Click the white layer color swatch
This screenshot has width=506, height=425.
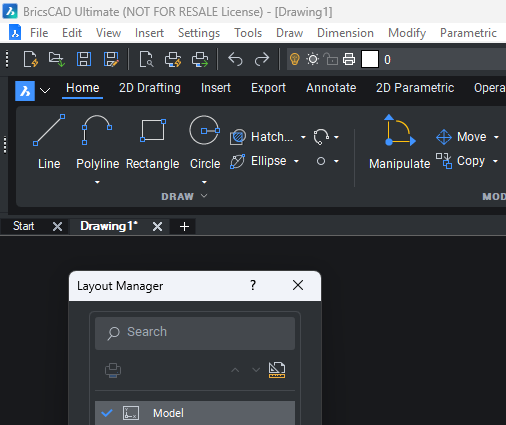point(370,60)
